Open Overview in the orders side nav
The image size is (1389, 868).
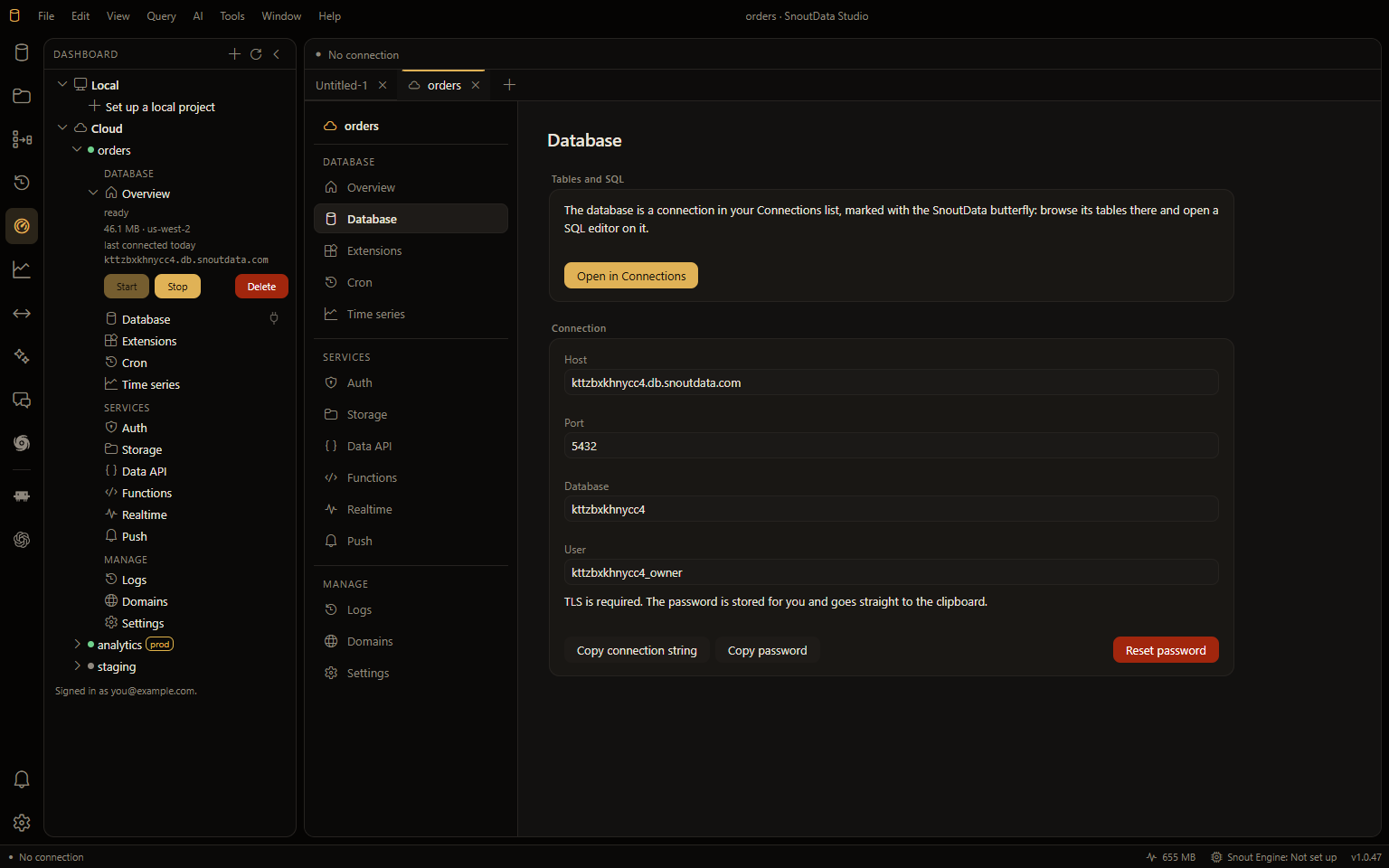click(411, 187)
